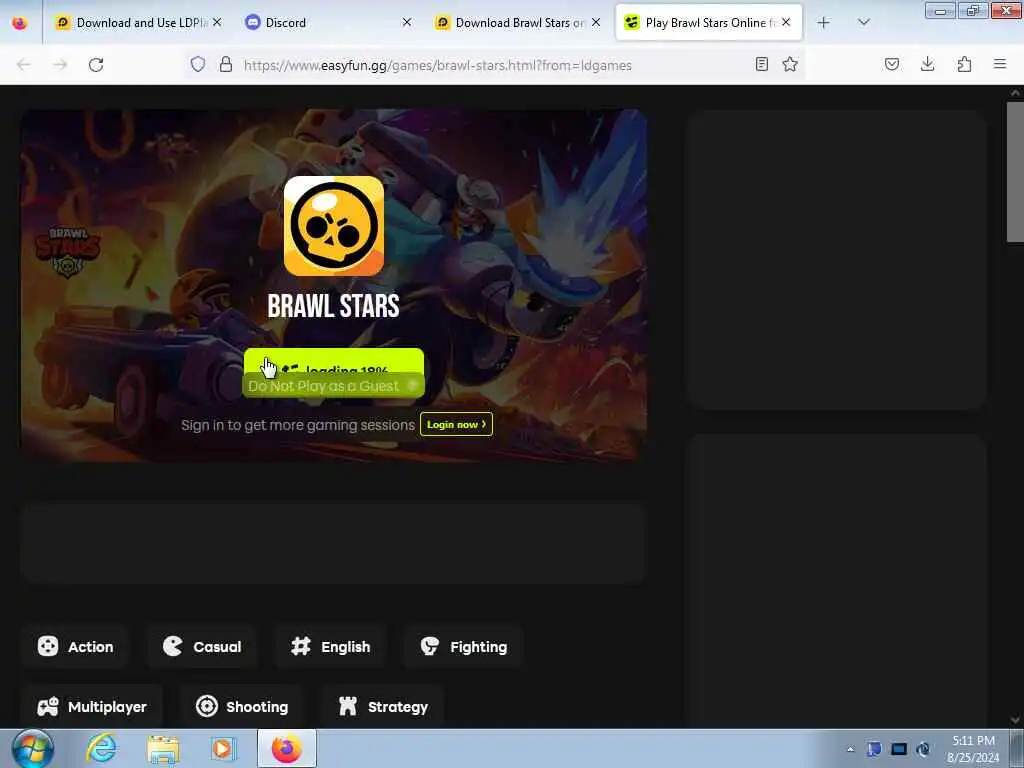
Task: Click the Brawl Stars skull app icon
Action: click(334, 225)
